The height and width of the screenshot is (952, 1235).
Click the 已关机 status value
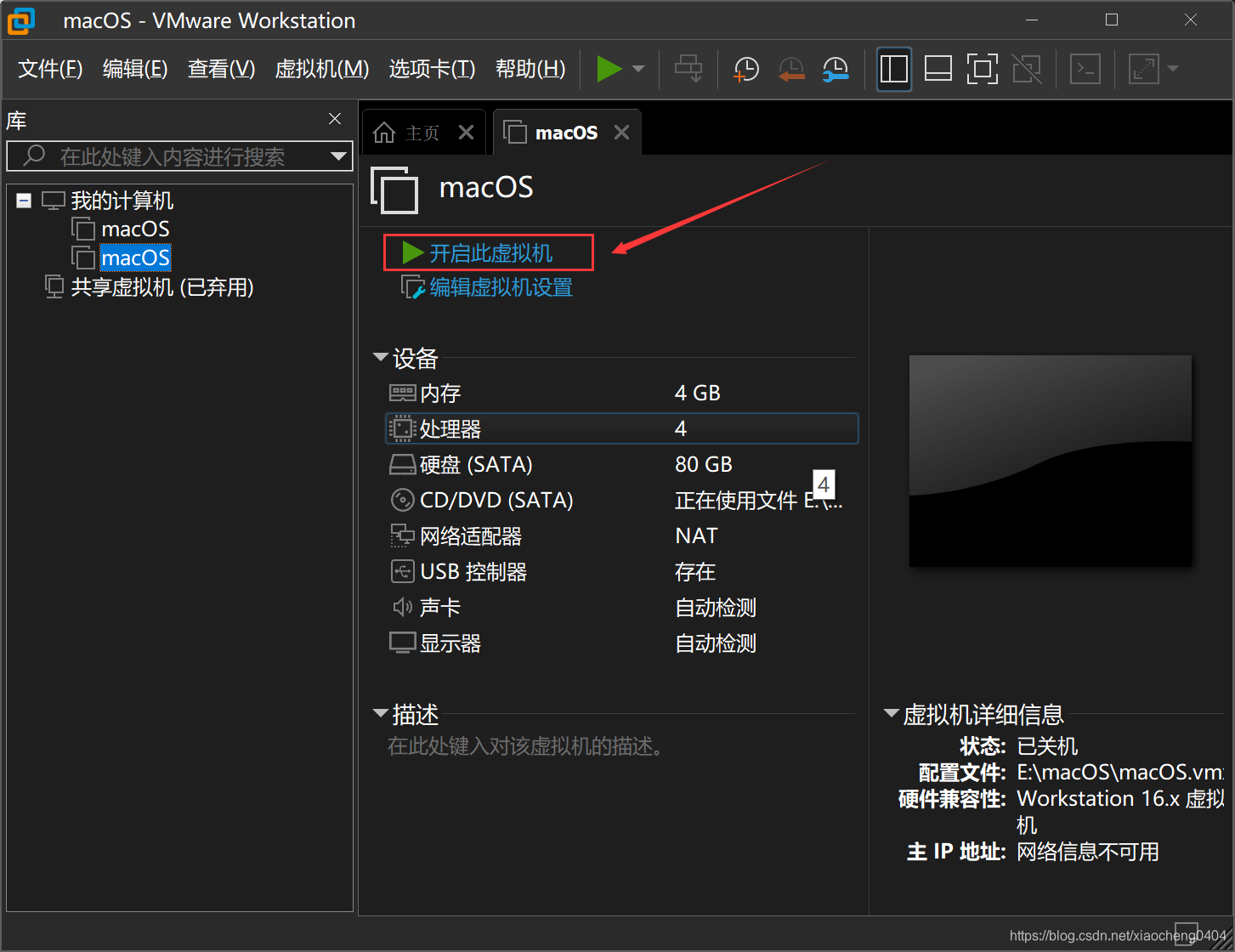[1047, 746]
